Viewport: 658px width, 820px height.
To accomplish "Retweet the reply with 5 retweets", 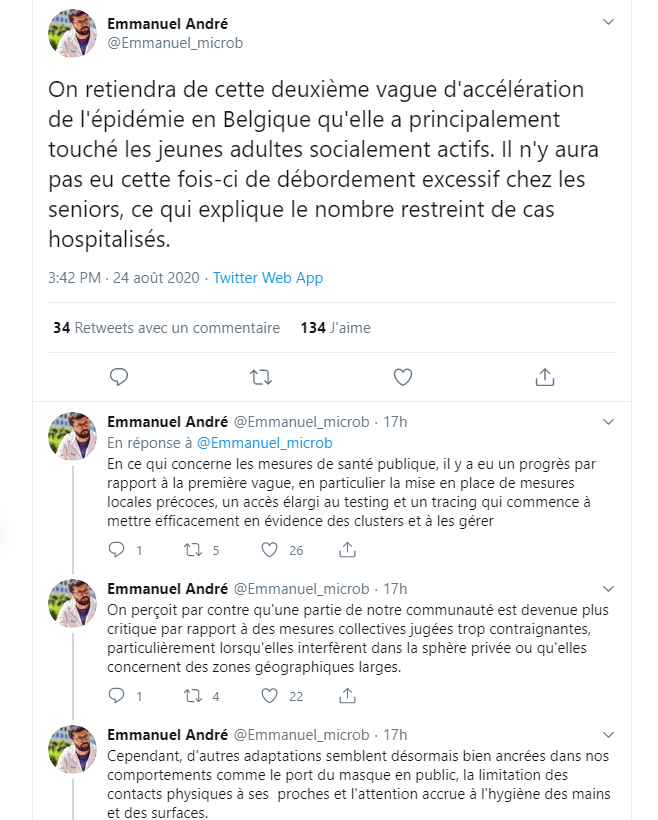I will 194,549.
